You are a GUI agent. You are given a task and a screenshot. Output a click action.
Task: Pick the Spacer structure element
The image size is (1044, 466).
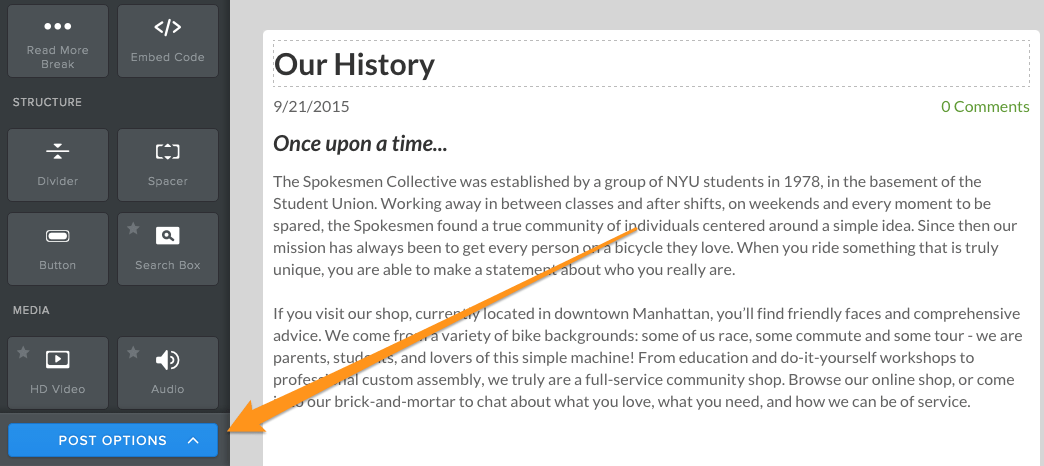click(168, 164)
